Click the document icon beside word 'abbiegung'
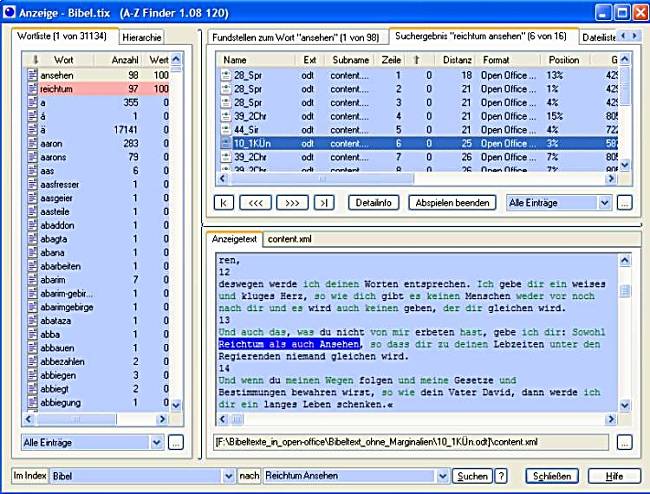This screenshot has height=494, width=650. coord(32,403)
